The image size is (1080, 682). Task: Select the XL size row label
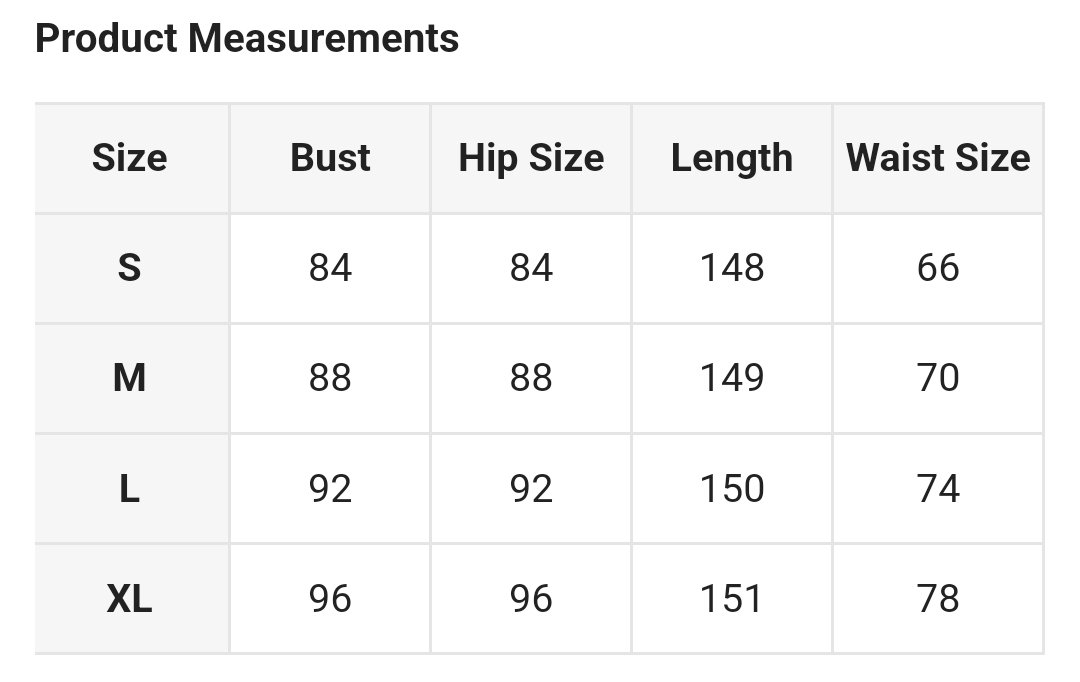(x=130, y=599)
